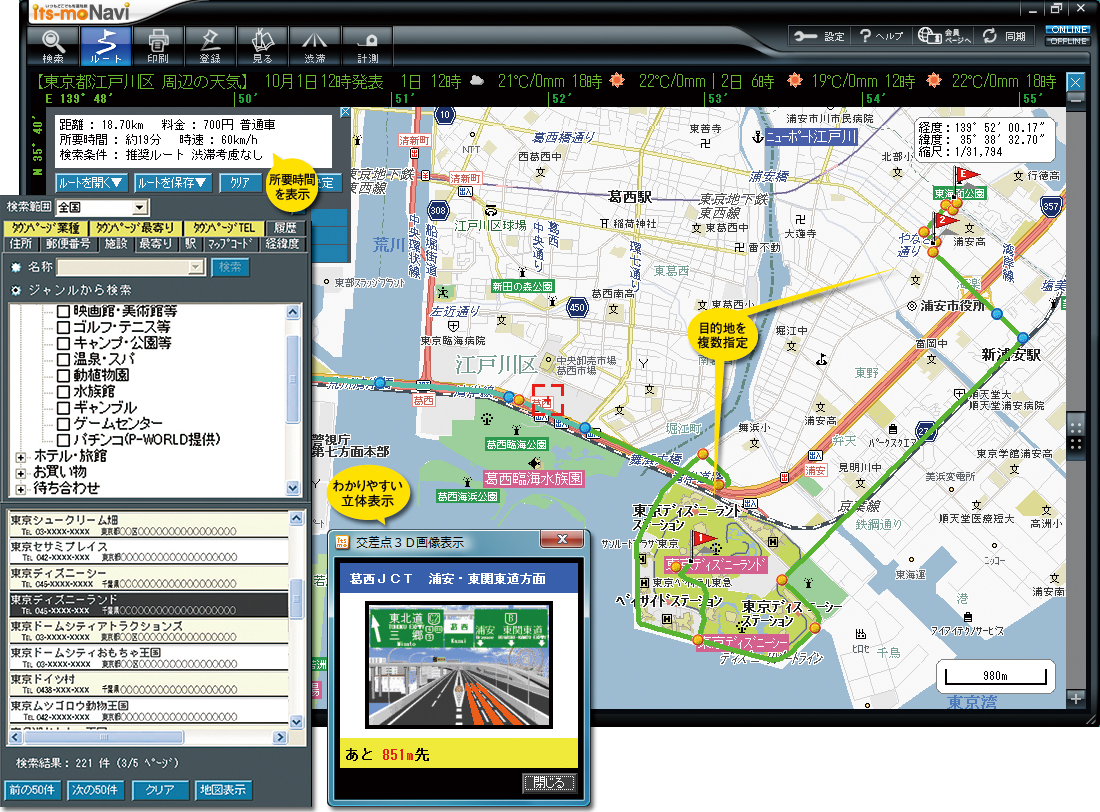Tick the 動植物園 genre checkbox

(x=63, y=374)
